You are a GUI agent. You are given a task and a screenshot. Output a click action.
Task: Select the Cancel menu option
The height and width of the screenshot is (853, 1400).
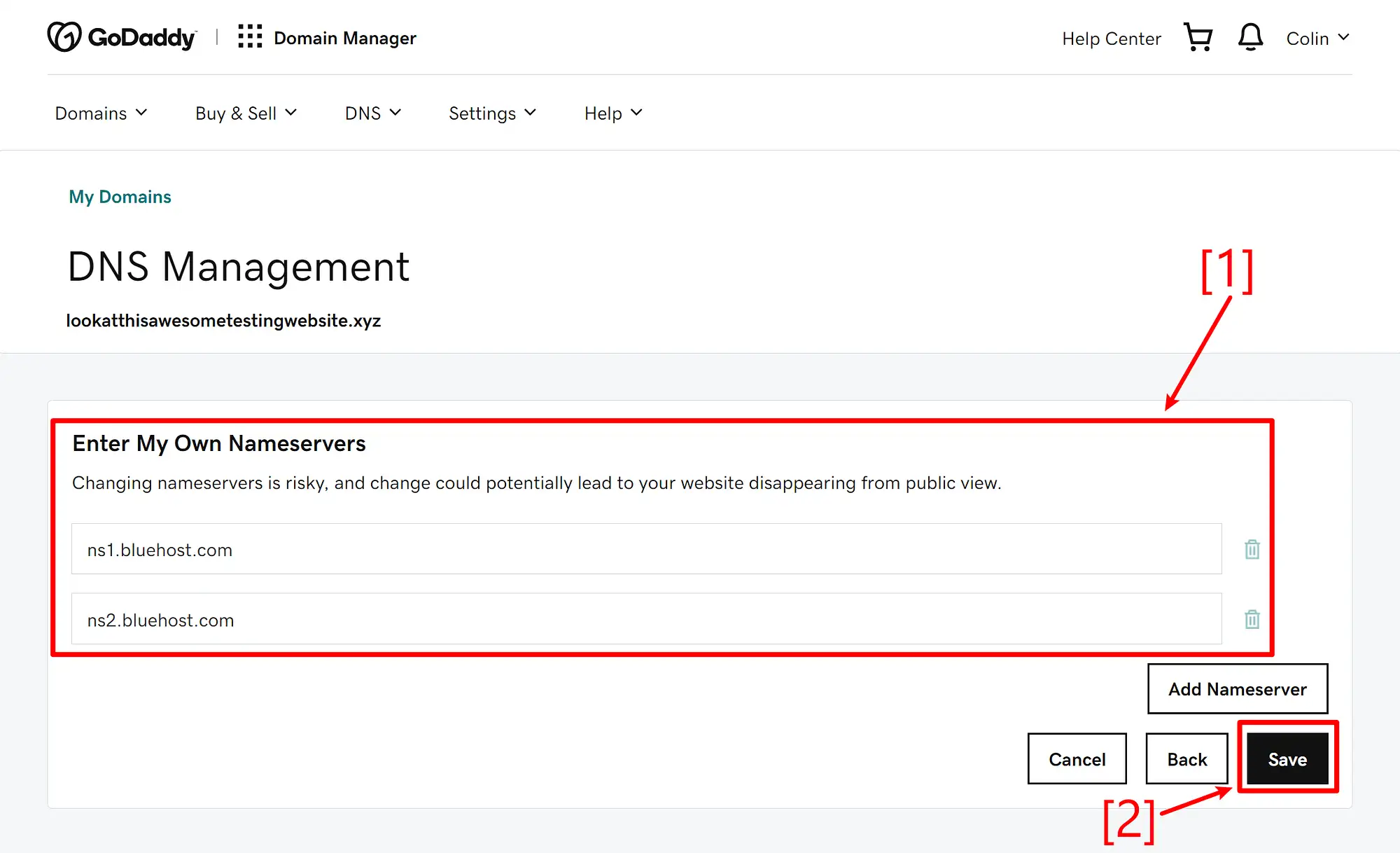click(1077, 759)
